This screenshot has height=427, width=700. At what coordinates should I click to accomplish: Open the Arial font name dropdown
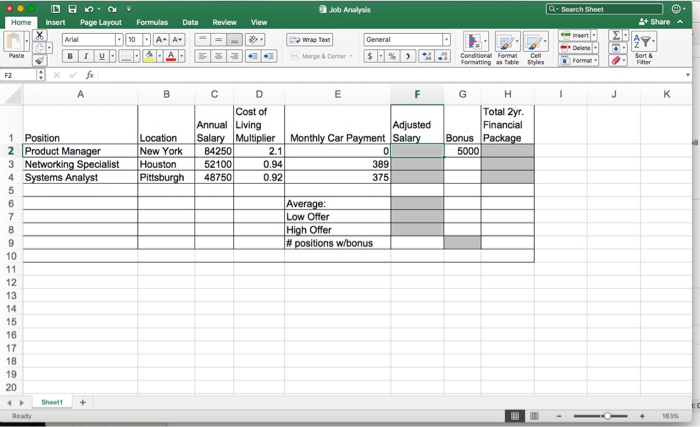pyautogui.click(x=119, y=40)
